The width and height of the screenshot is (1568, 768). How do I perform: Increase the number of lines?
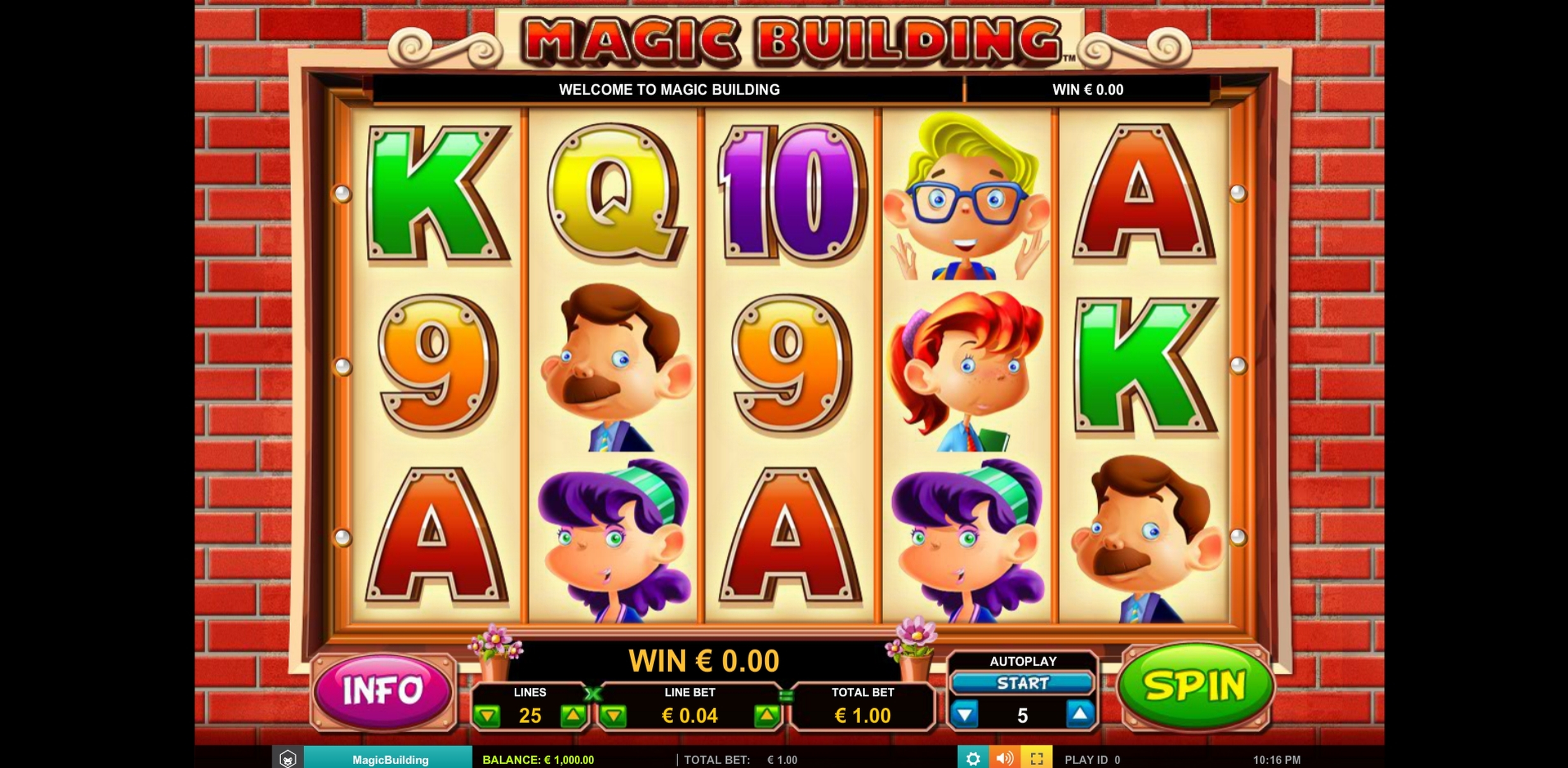(x=573, y=716)
